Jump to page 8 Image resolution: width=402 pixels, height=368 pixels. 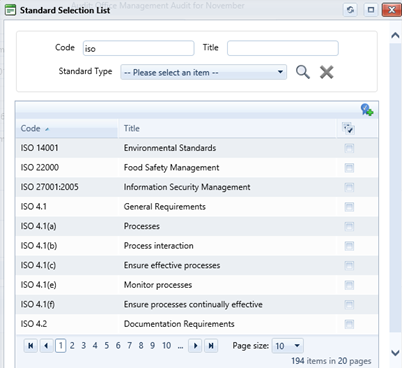(x=141, y=346)
